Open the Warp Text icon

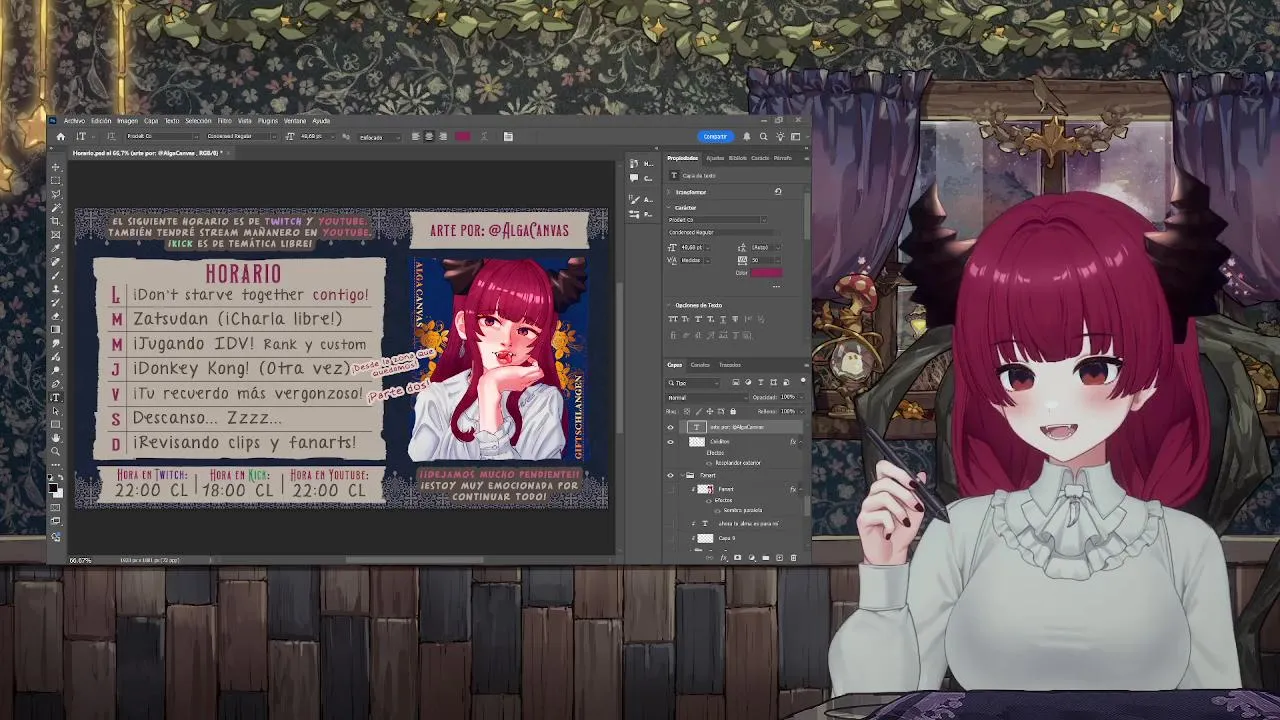[484, 137]
